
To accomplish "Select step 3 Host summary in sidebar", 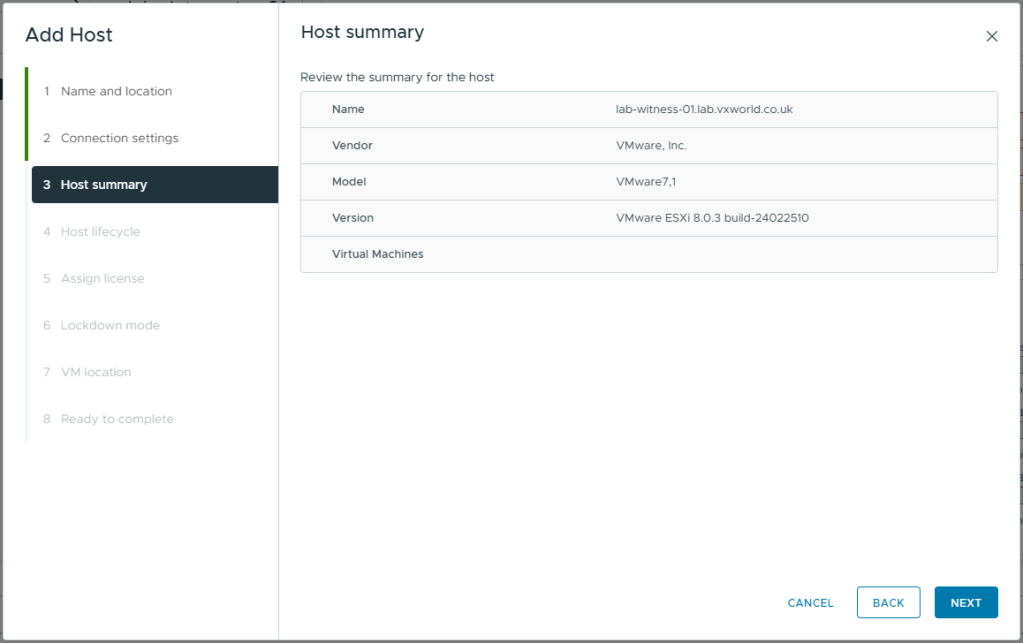I will pyautogui.click(x=104, y=185).
